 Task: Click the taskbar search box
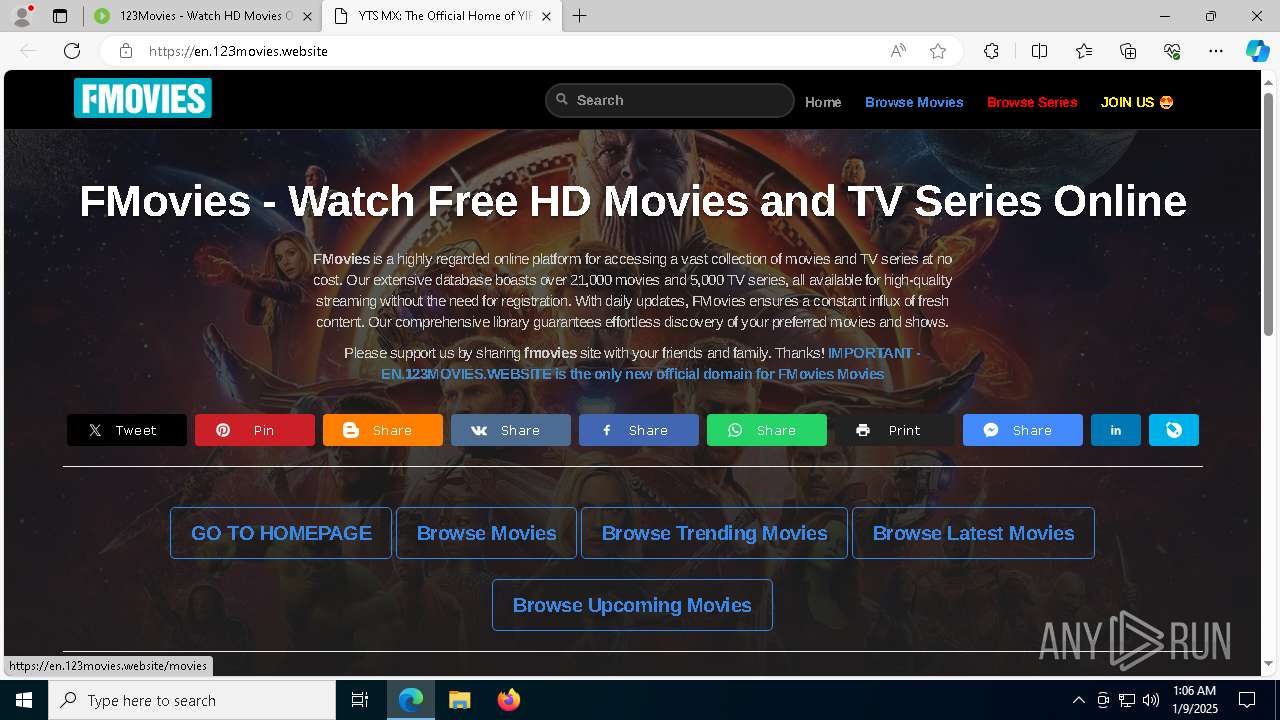click(192, 700)
